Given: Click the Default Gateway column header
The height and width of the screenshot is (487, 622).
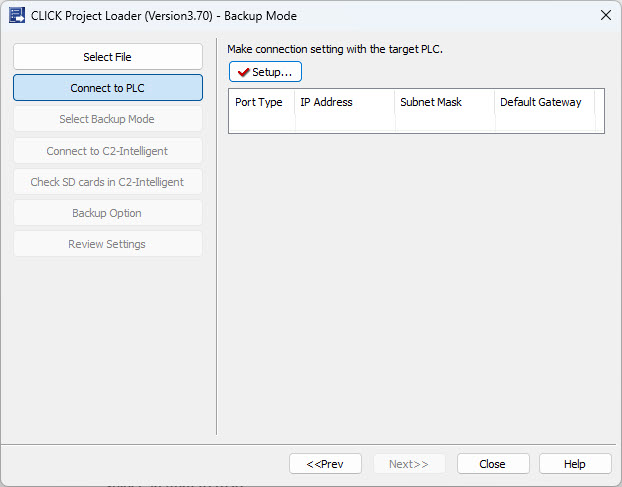Looking at the screenshot, I should 545,102.
